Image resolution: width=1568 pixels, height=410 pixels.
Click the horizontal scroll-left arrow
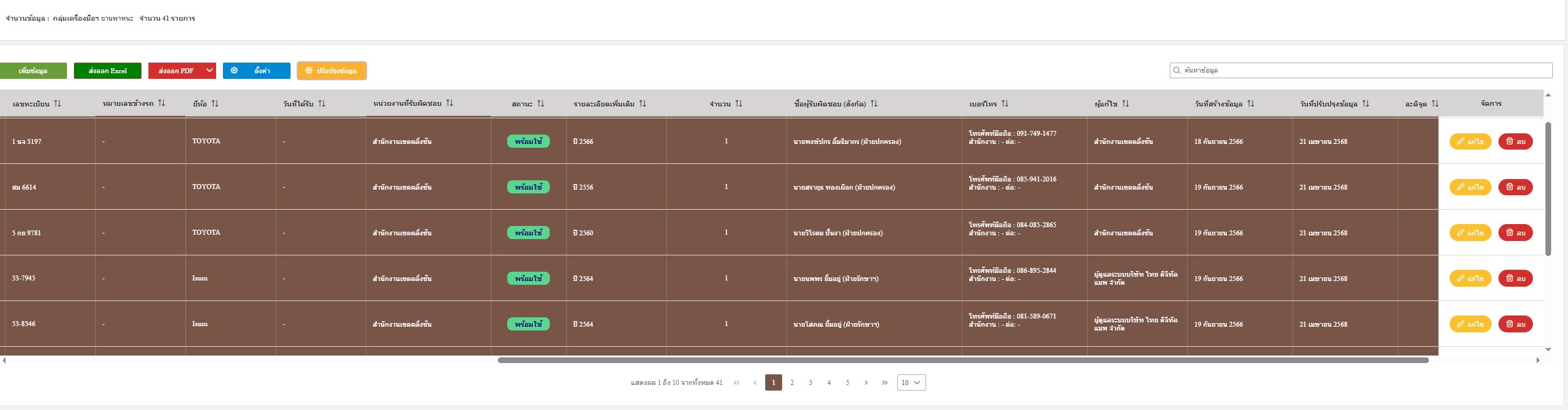pos(4,360)
